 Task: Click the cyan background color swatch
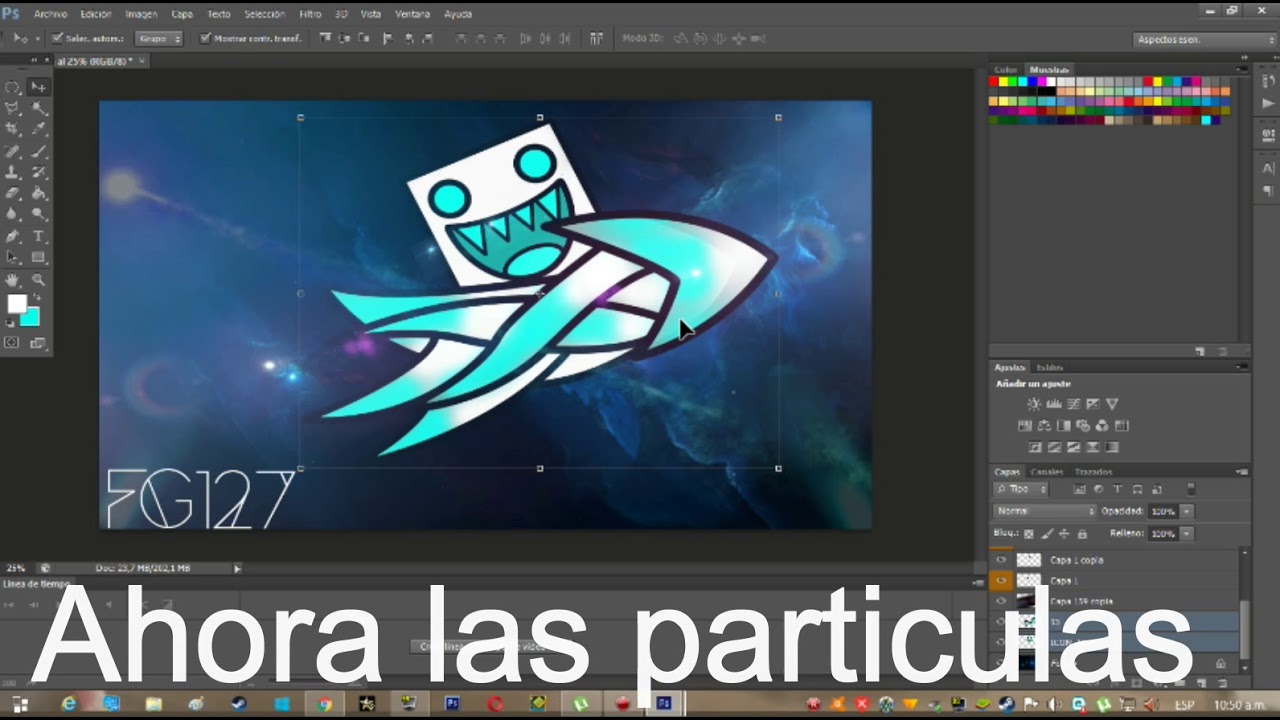pos(31,317)
